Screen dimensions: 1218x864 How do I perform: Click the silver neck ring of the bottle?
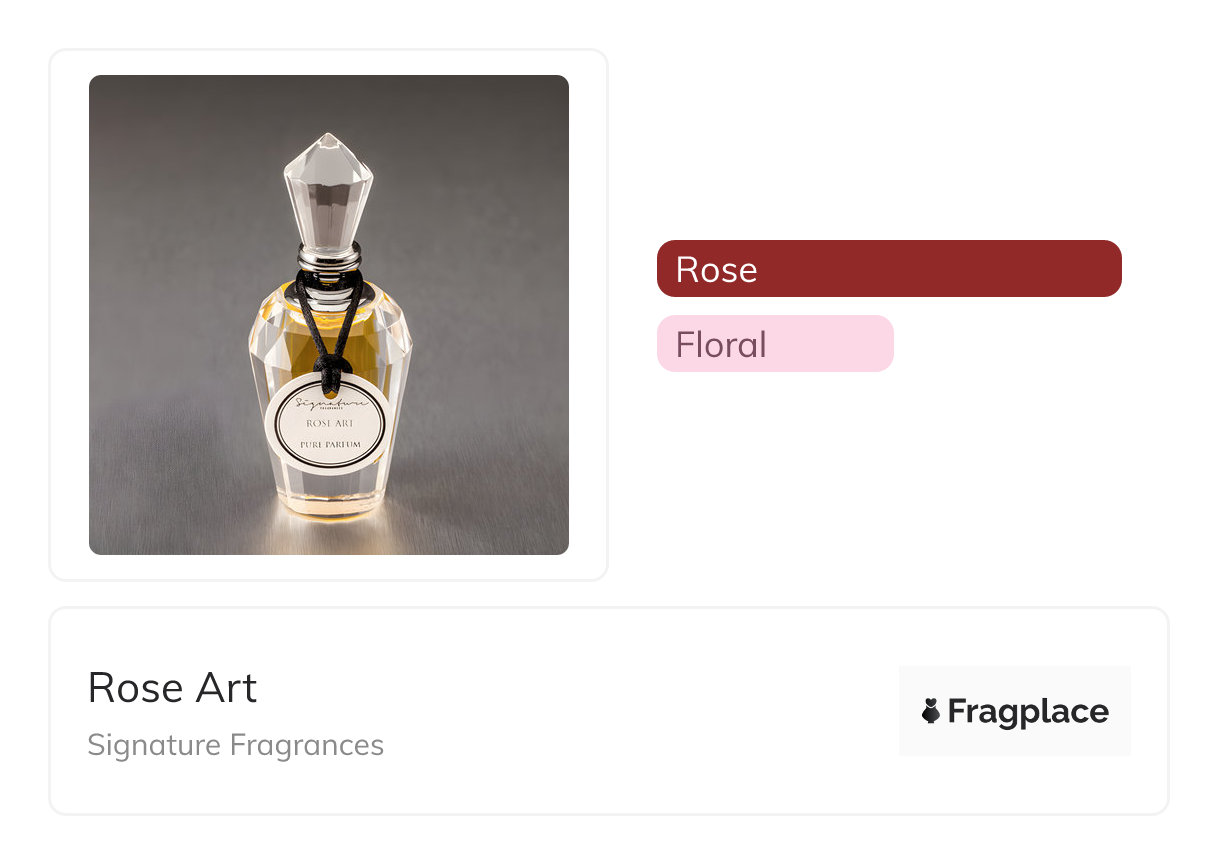coord(329,257)
